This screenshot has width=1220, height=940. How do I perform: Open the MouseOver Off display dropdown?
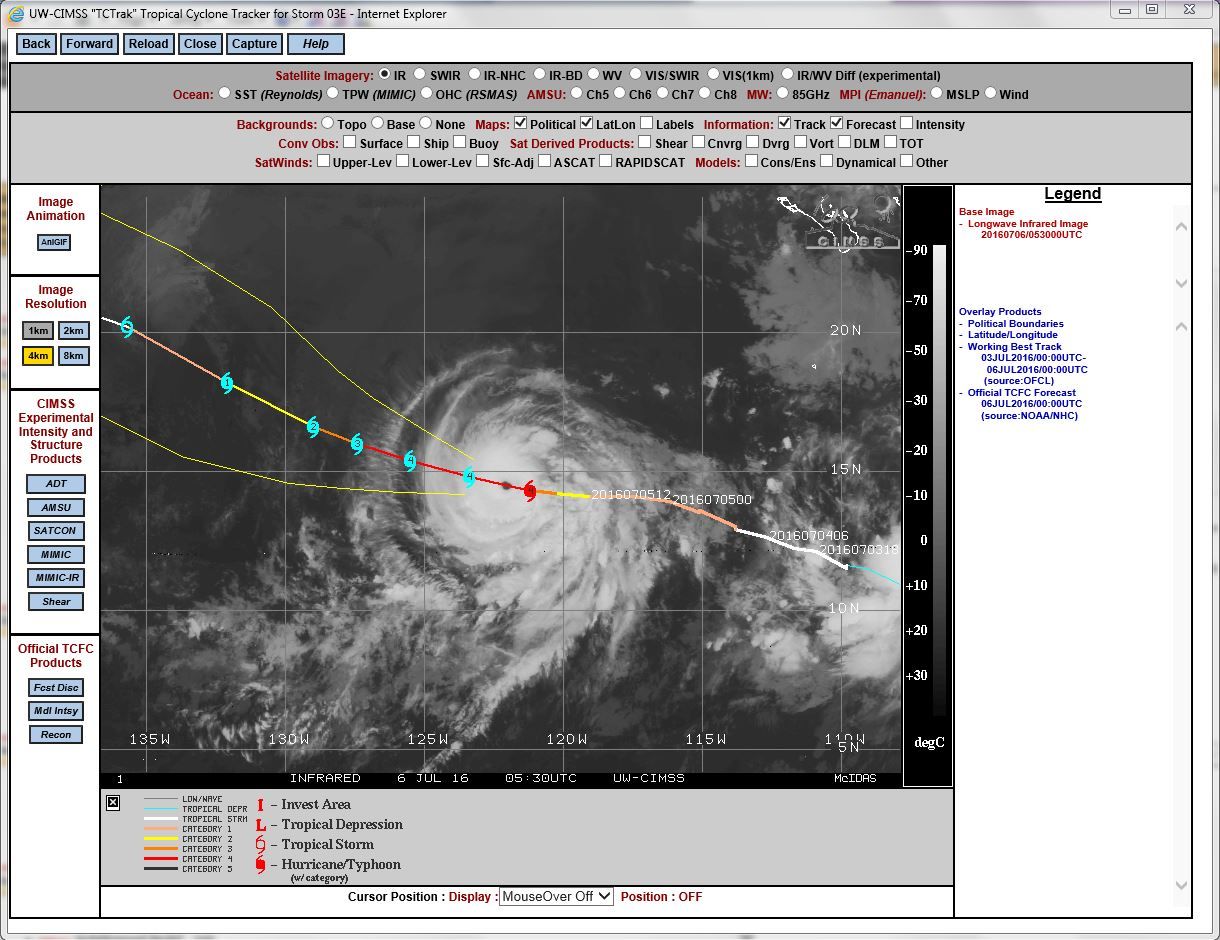click(556, 897)
